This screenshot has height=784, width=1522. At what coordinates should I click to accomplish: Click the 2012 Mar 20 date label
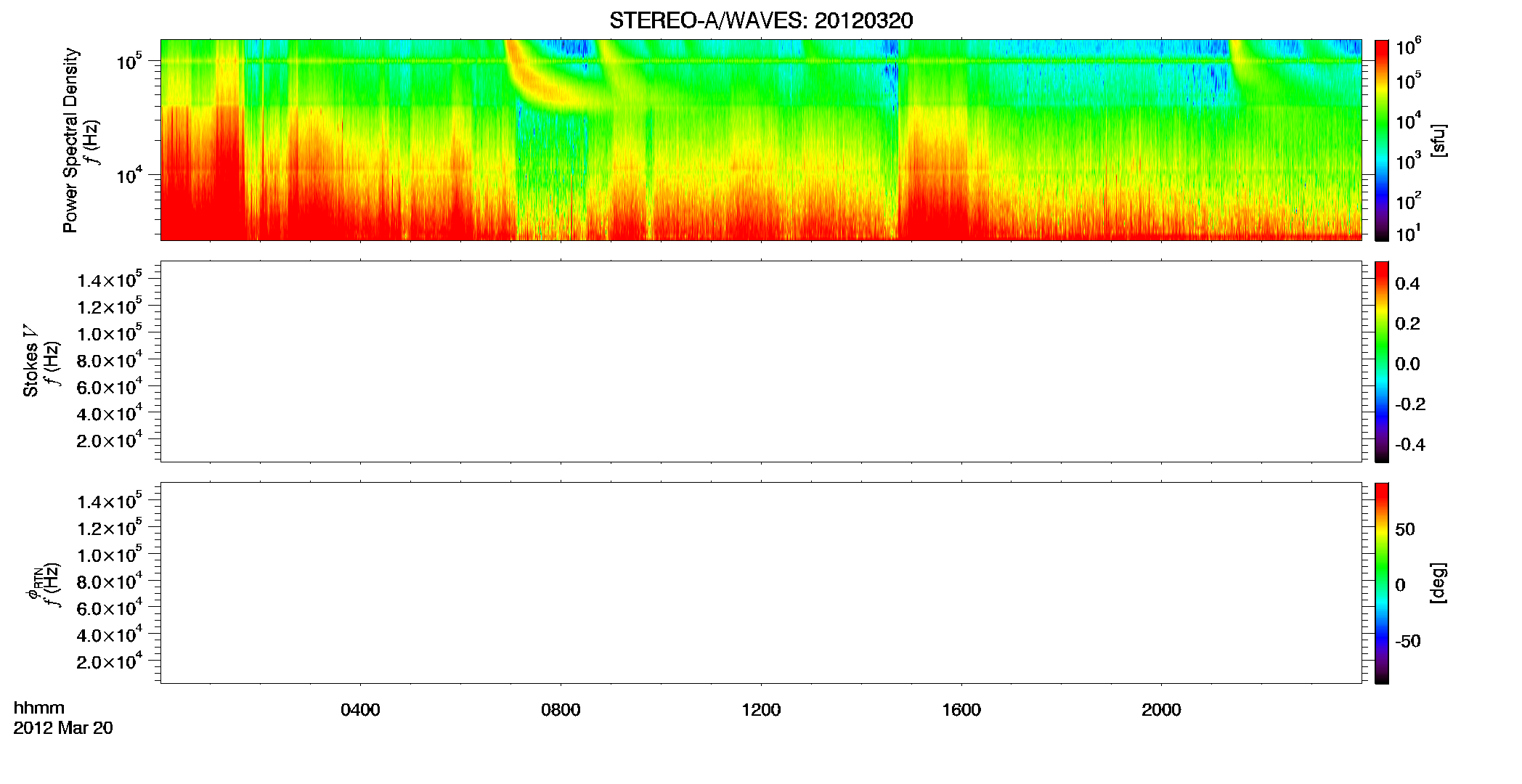pos(63,728)
